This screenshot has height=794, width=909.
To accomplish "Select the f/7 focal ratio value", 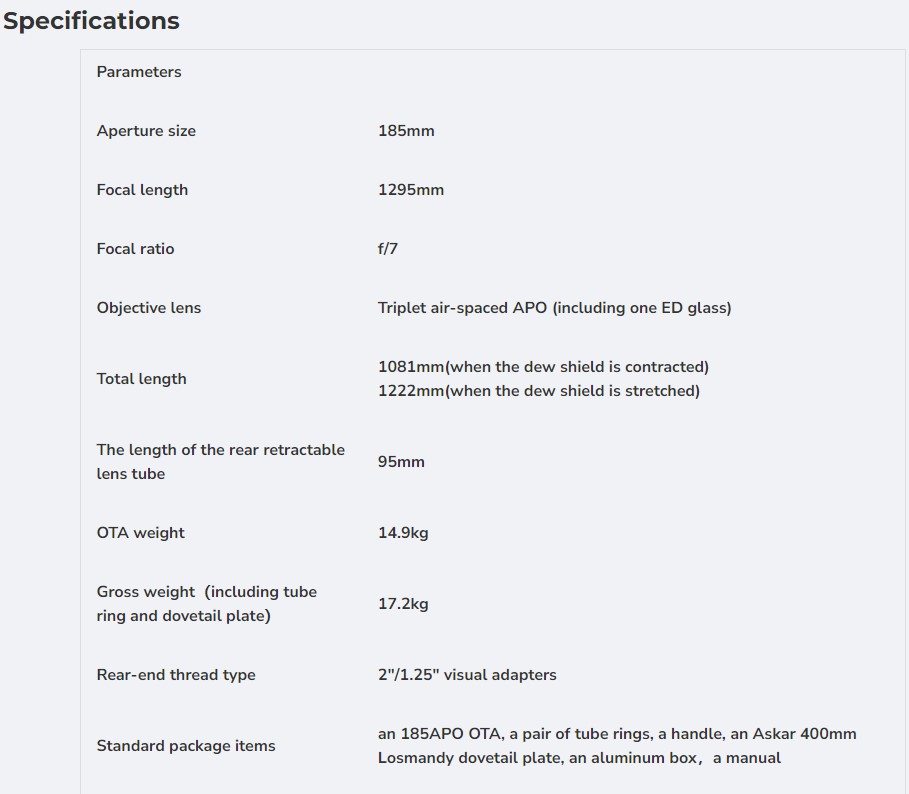I will (x=388, y=249).
